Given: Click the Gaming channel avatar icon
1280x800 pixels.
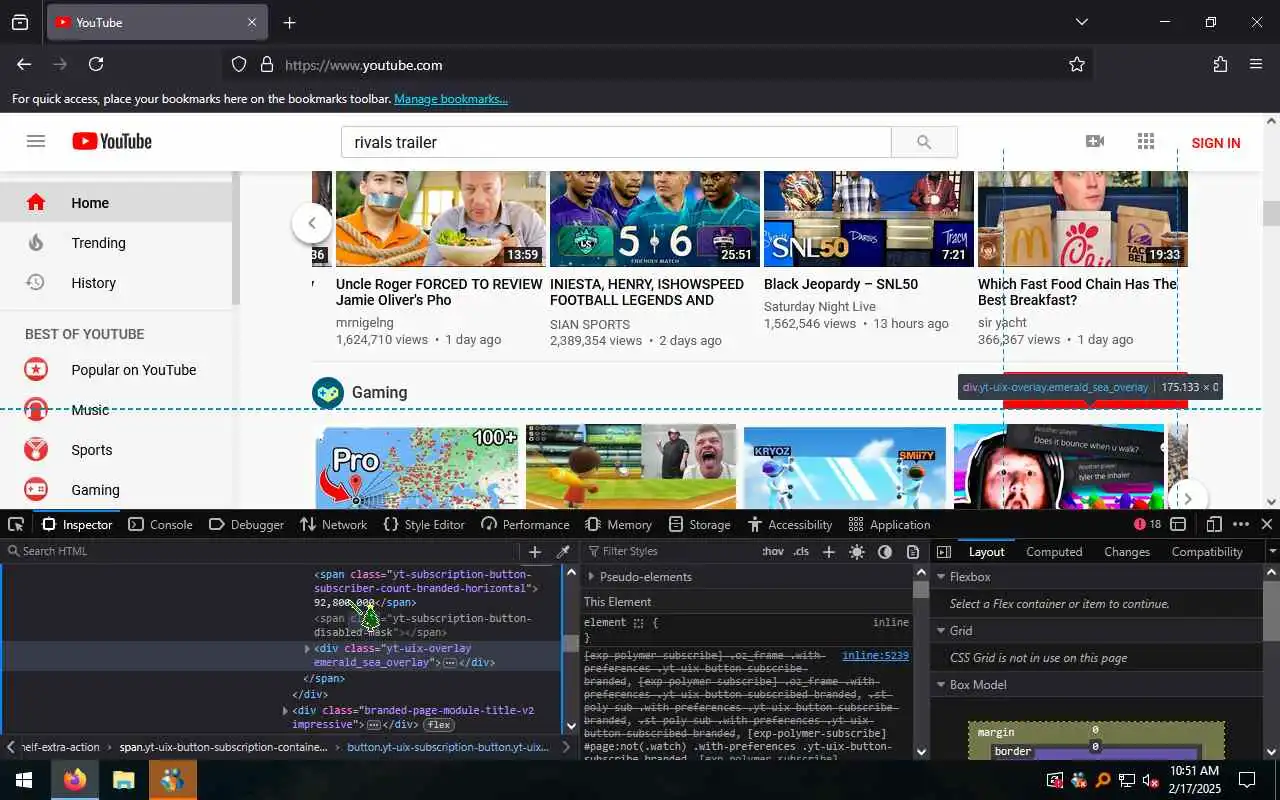Looking at the screenshot, I should 328,393.
